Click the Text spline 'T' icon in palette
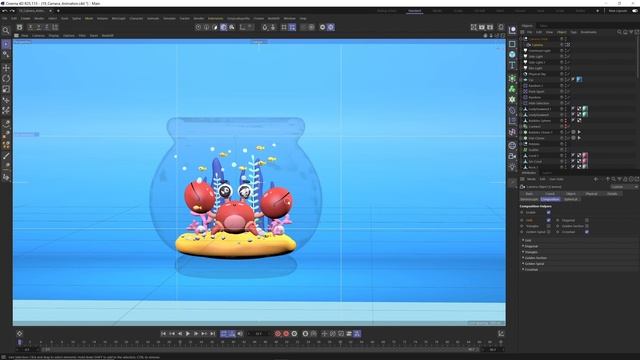640x360 pixels. pos(512,65)
